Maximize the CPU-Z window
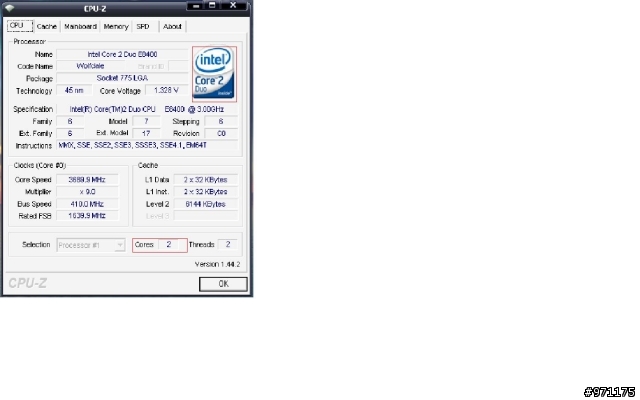Image resolution: width=640 pixels, height=400 pixels. [212, 6]
